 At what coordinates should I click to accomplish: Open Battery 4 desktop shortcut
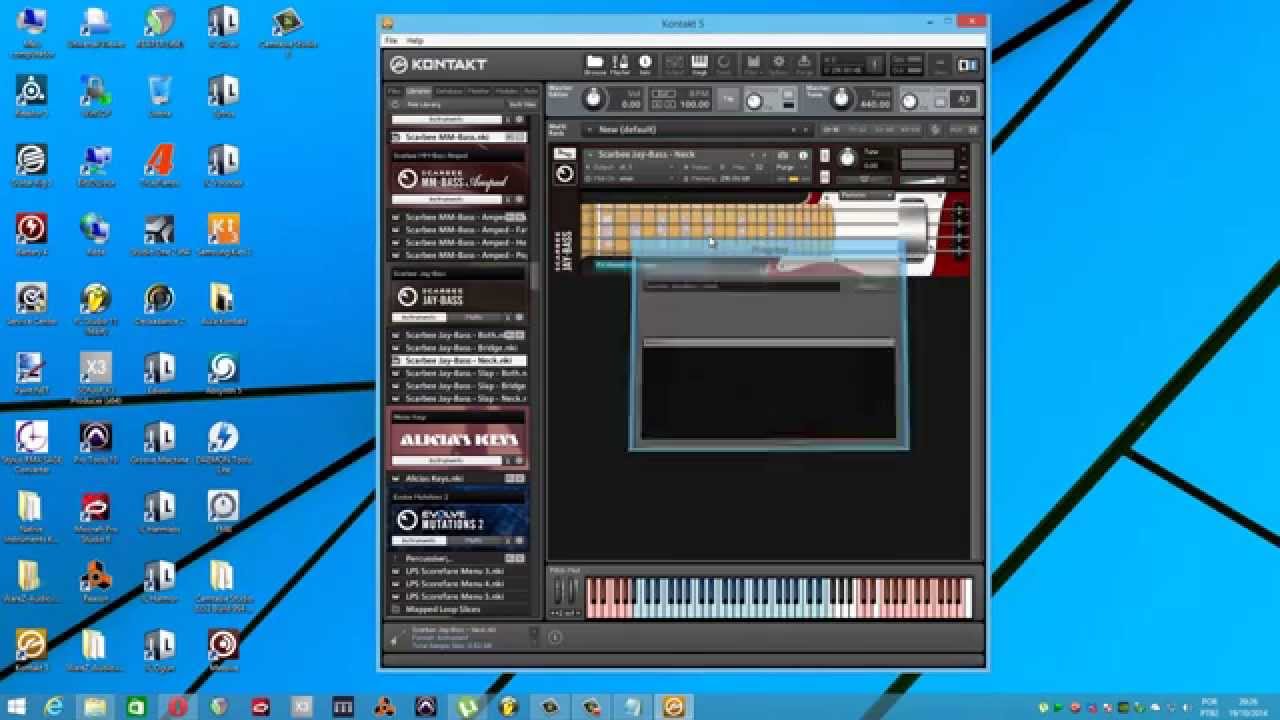(31, 234)
